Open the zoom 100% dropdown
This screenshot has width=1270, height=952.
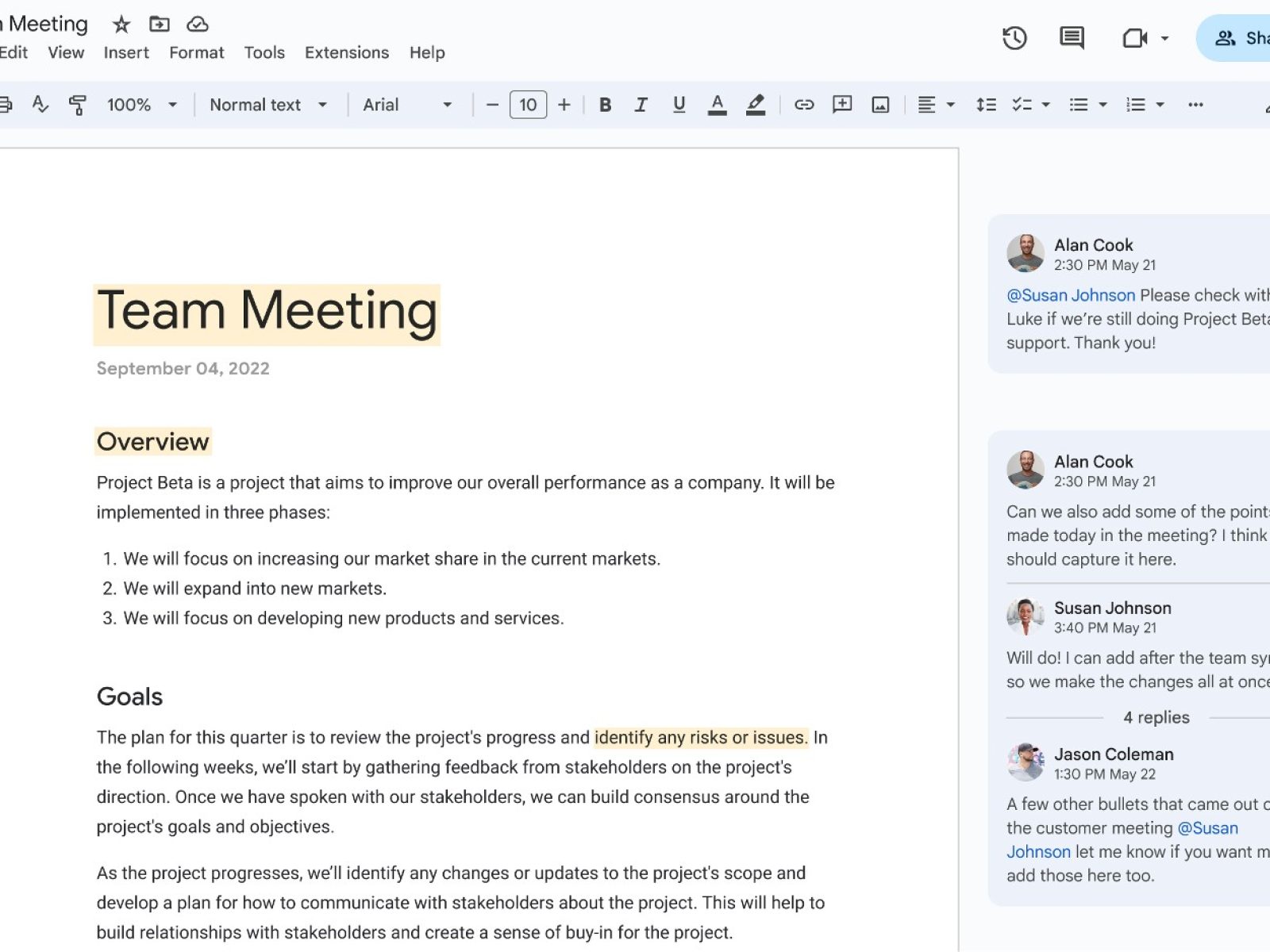click(142, 105)
